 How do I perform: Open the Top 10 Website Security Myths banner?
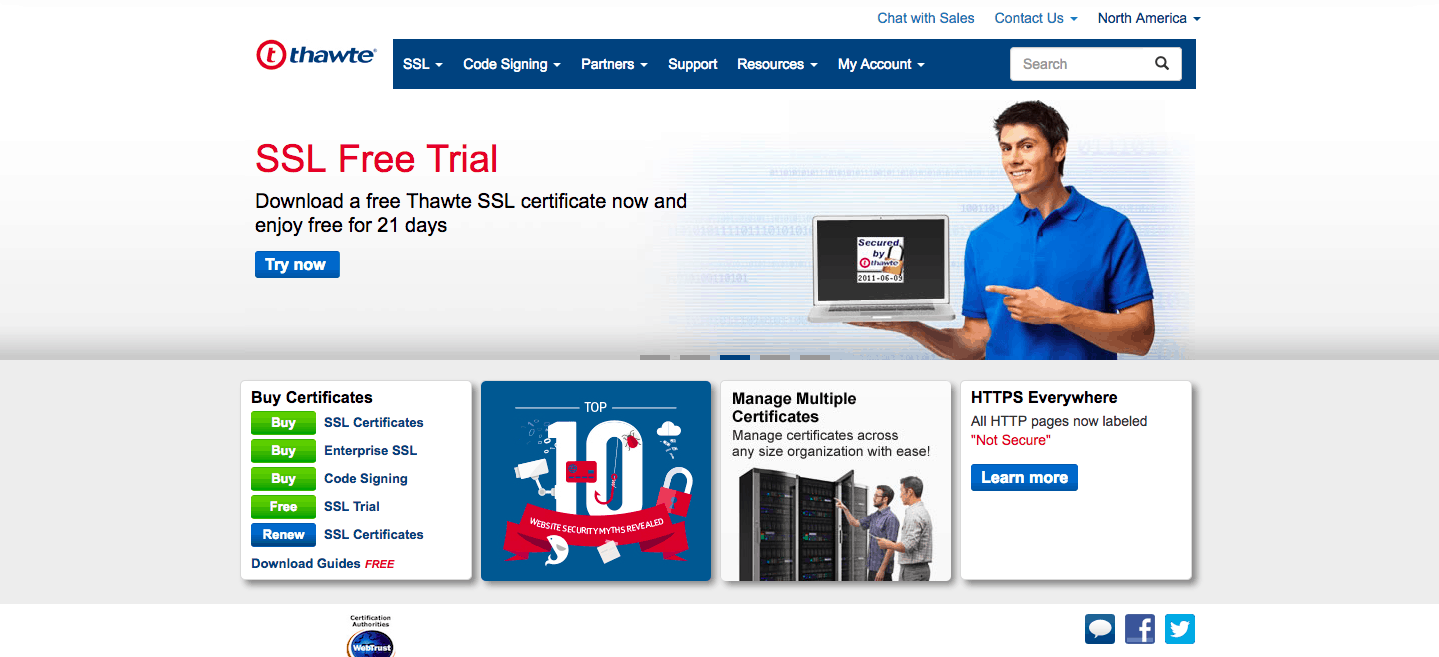point(595,480)
